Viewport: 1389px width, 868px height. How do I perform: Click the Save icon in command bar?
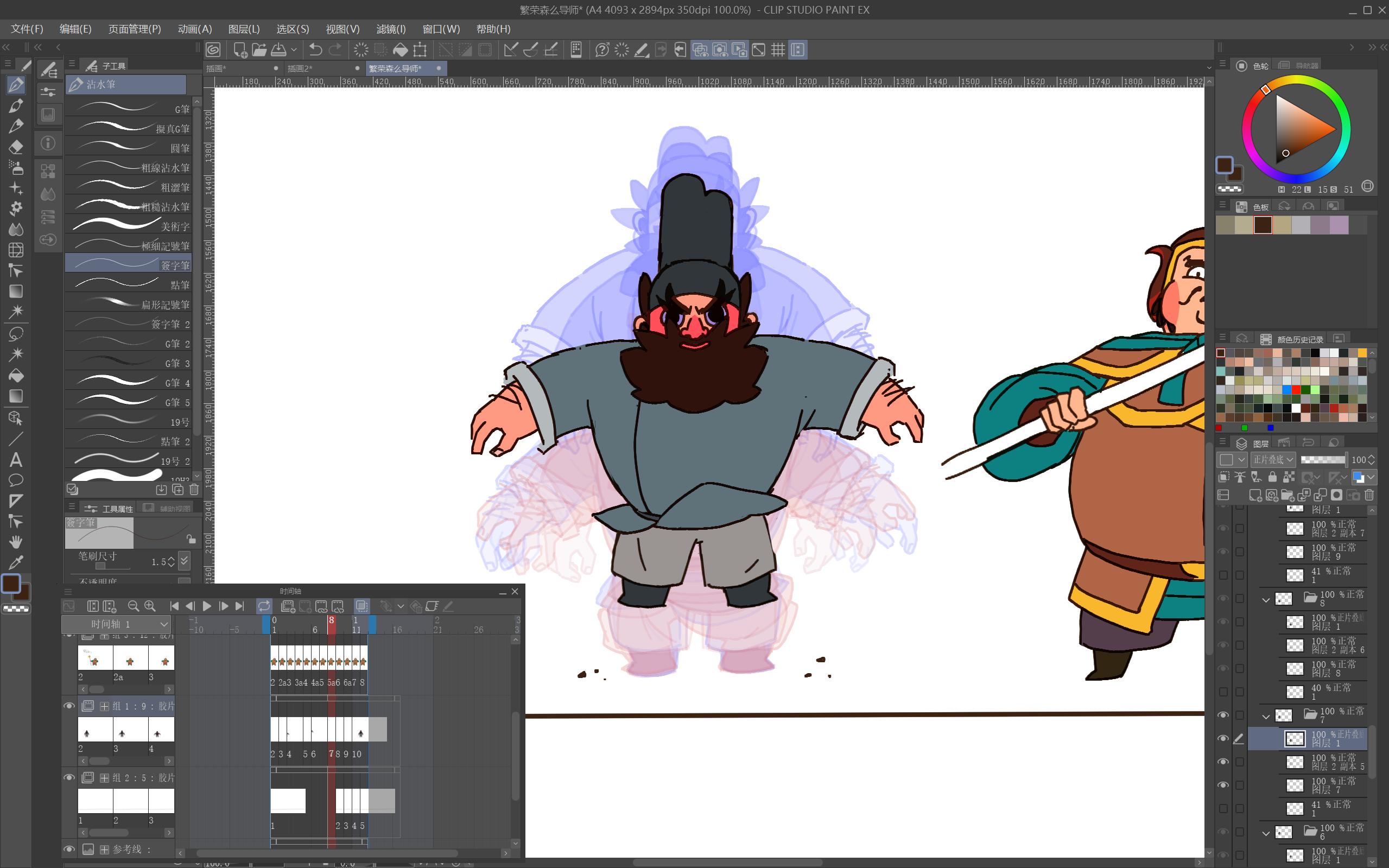click(279, 50)
